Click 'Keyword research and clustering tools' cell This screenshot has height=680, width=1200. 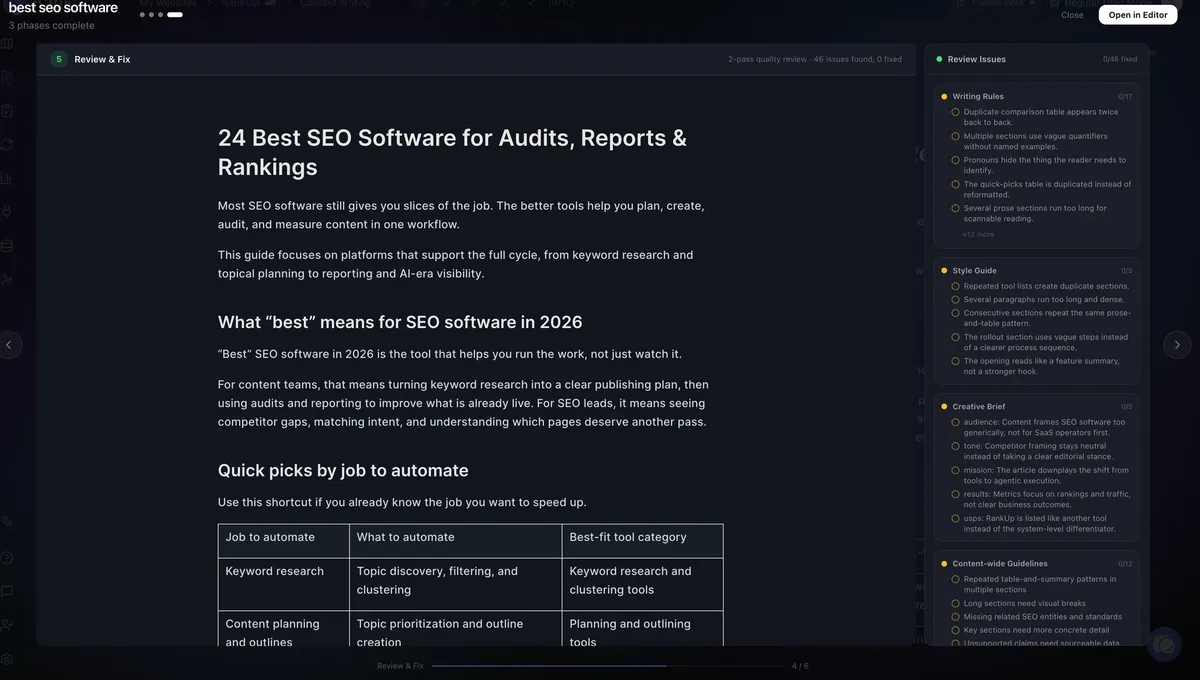coord(642,584)
